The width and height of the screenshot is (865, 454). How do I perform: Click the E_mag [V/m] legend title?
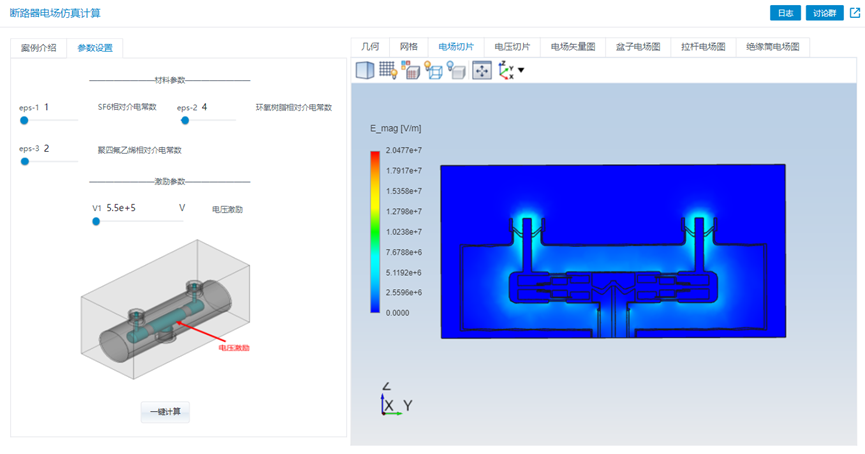tap(396, 129)
